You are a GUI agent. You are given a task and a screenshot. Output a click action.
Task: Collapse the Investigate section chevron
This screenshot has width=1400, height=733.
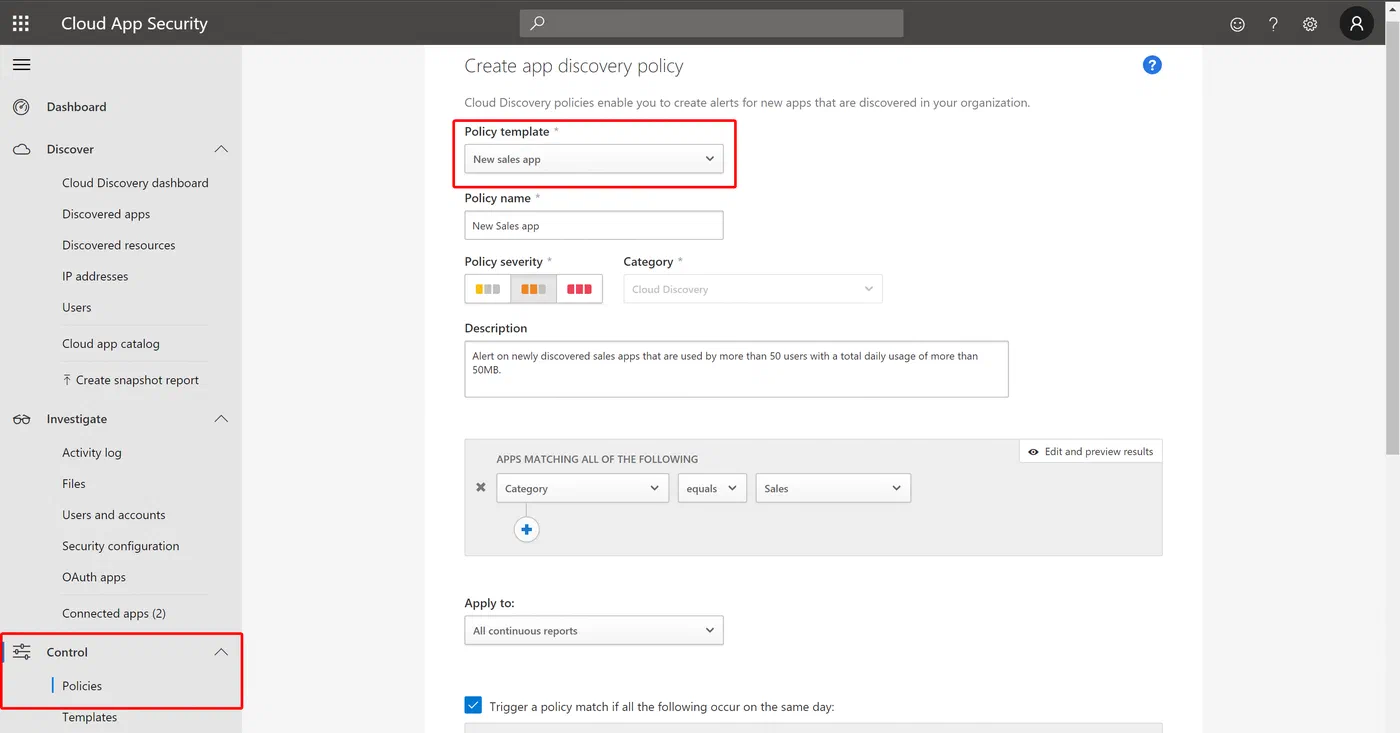[x=221, y=419]
